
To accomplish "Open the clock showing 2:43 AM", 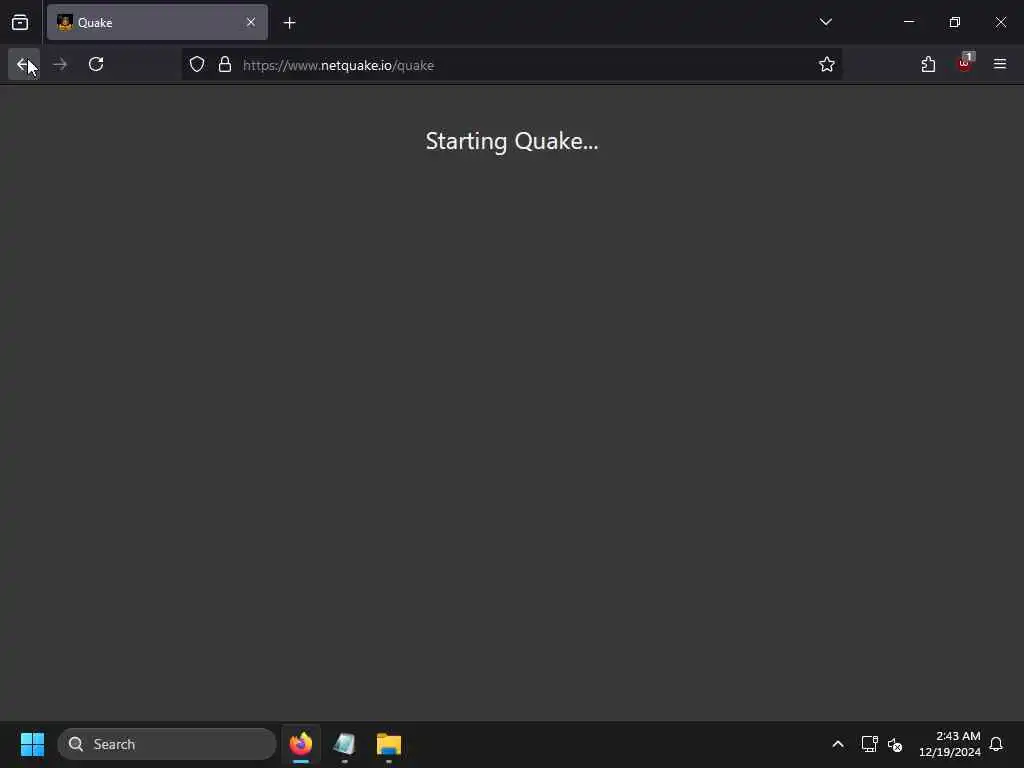I will click(950, 744).
